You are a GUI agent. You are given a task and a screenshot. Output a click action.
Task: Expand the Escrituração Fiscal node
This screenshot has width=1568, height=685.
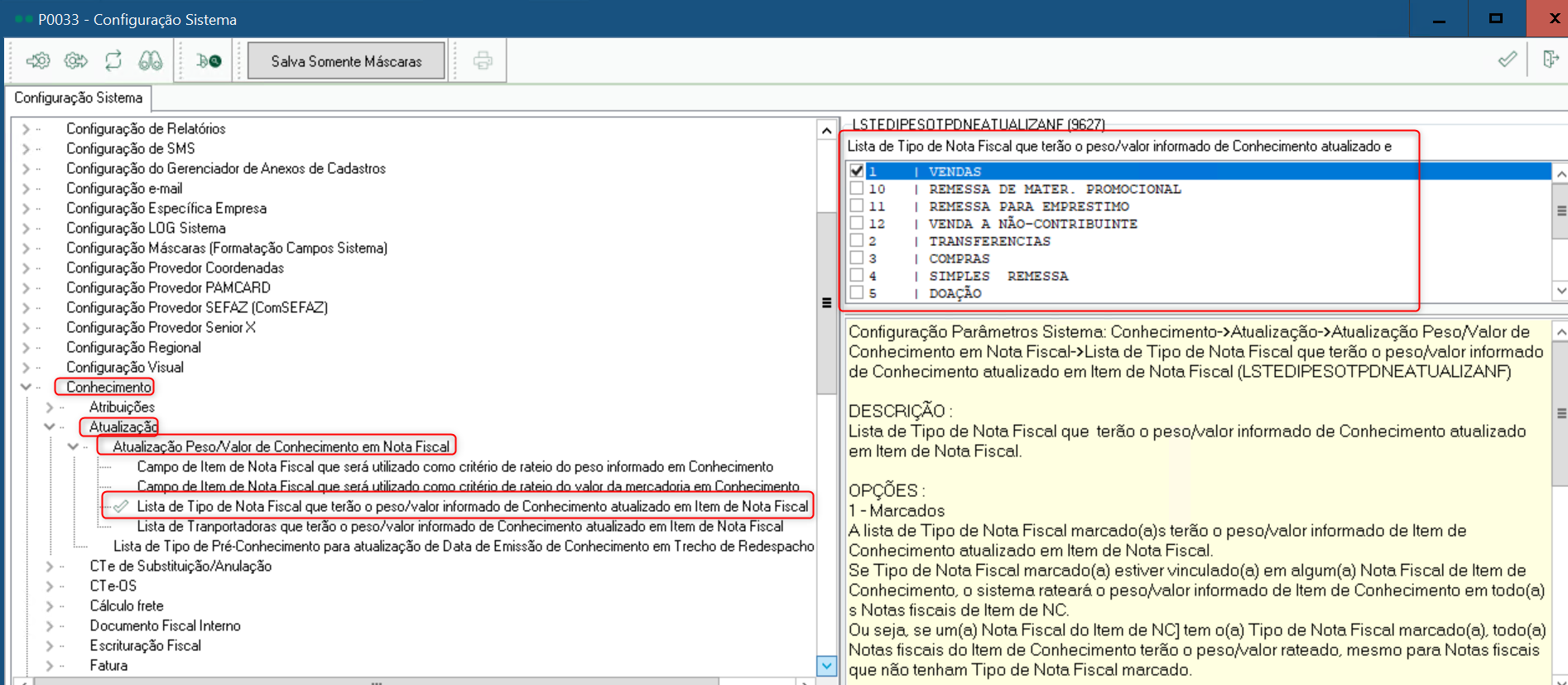(x=49, y=645)
